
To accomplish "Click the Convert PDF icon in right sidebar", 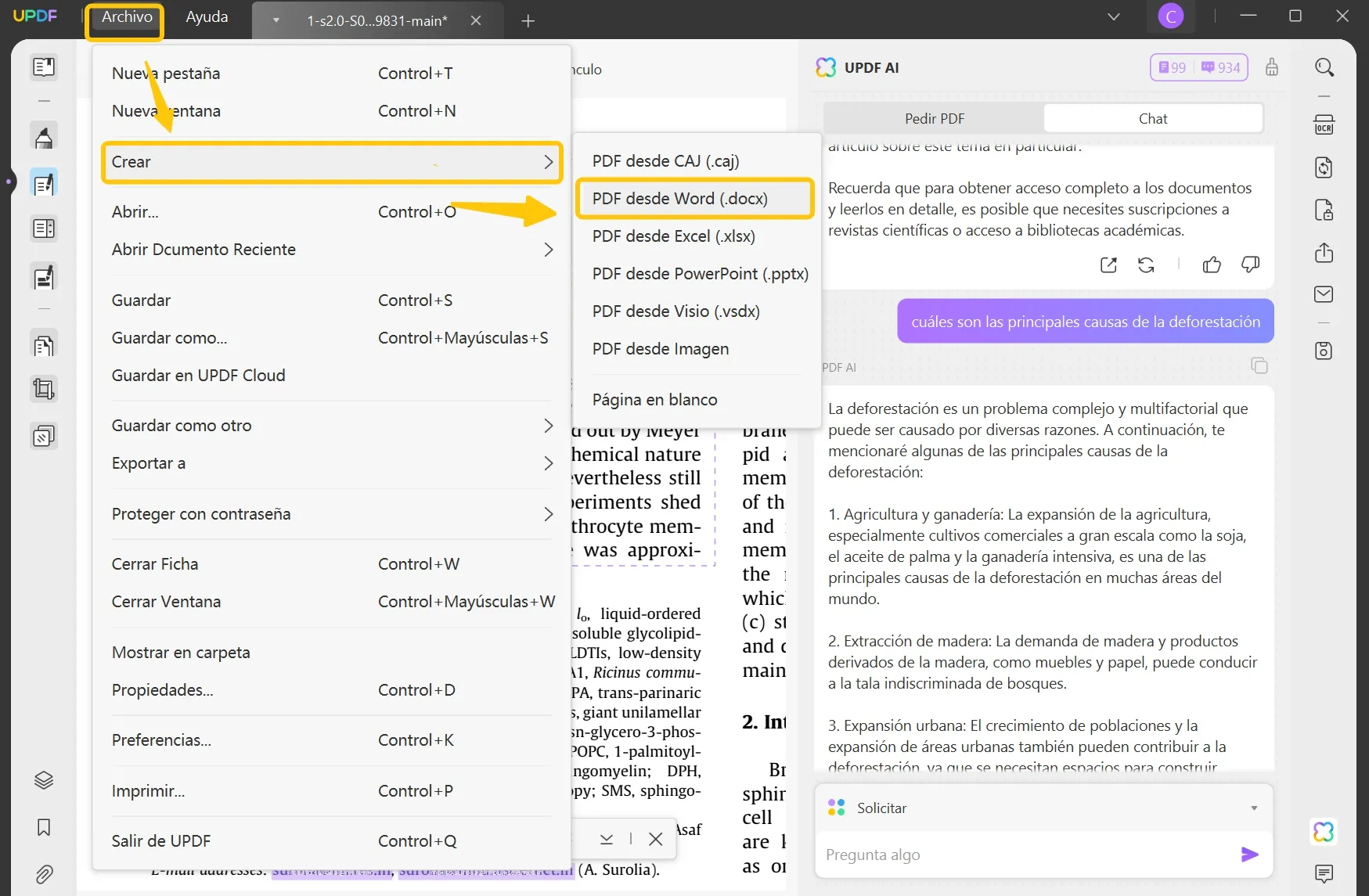I will click(x=1324, y=167).
